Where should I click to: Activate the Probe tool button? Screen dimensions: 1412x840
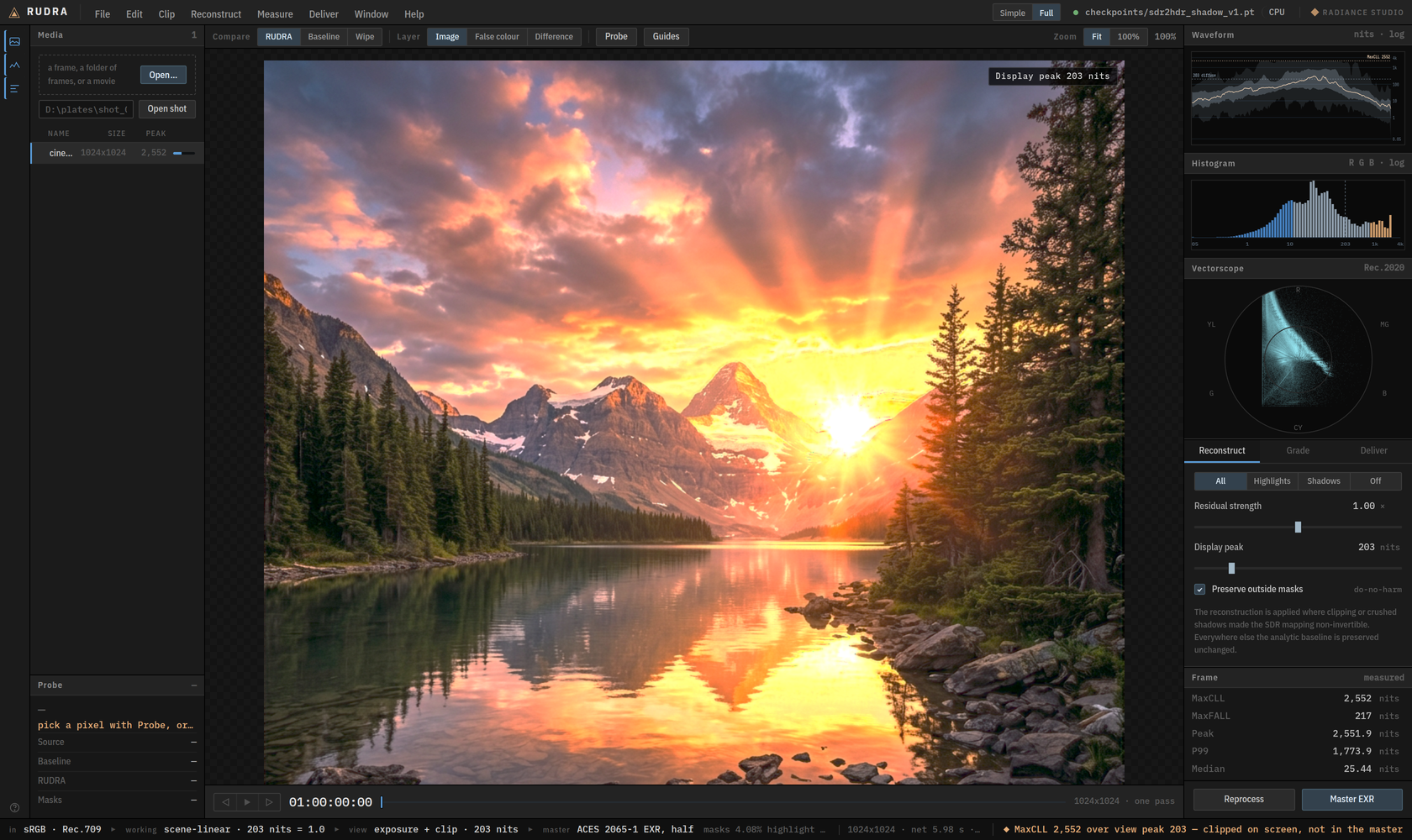click(616, 37)
